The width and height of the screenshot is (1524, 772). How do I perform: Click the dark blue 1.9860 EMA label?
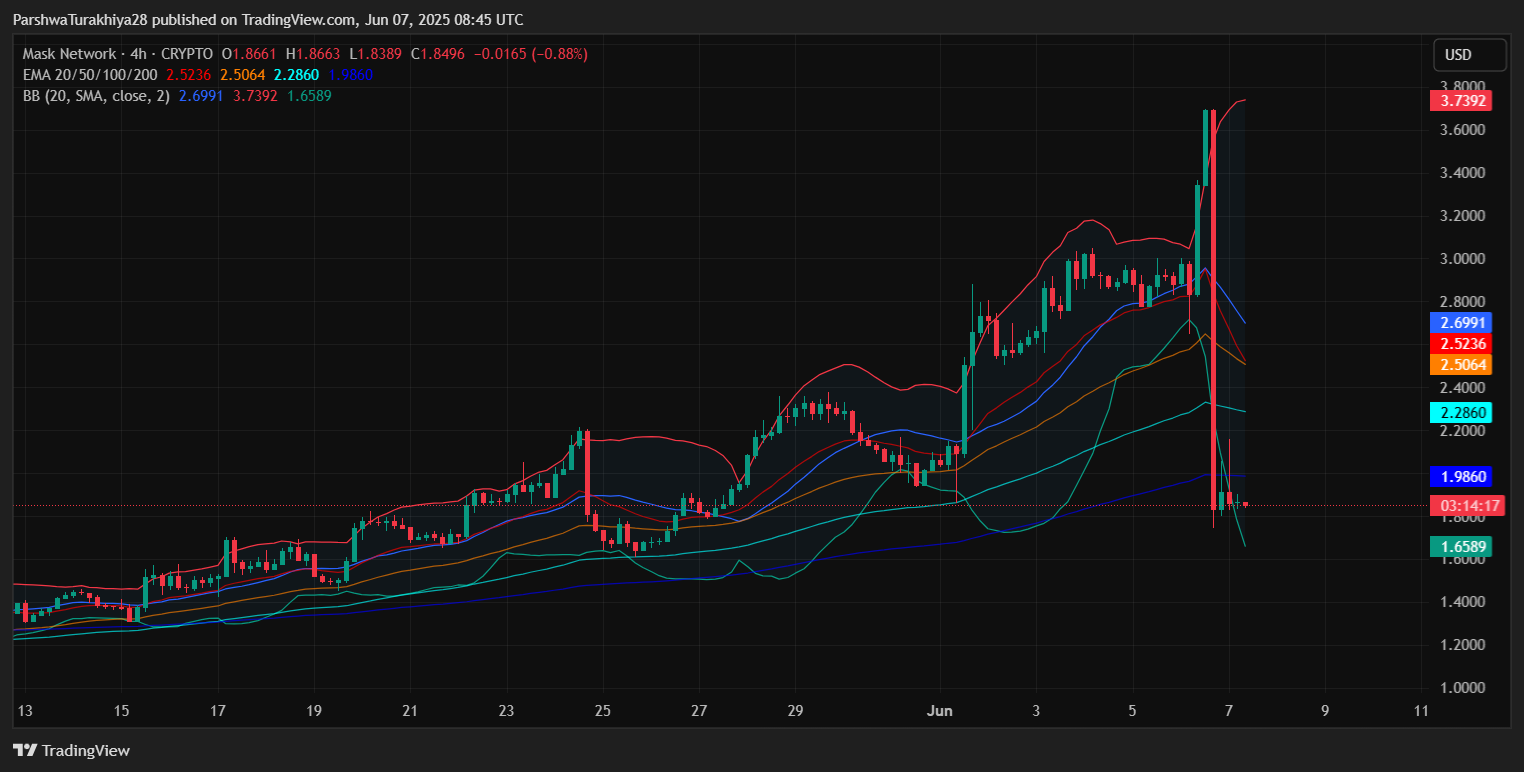coord(1461,477)
